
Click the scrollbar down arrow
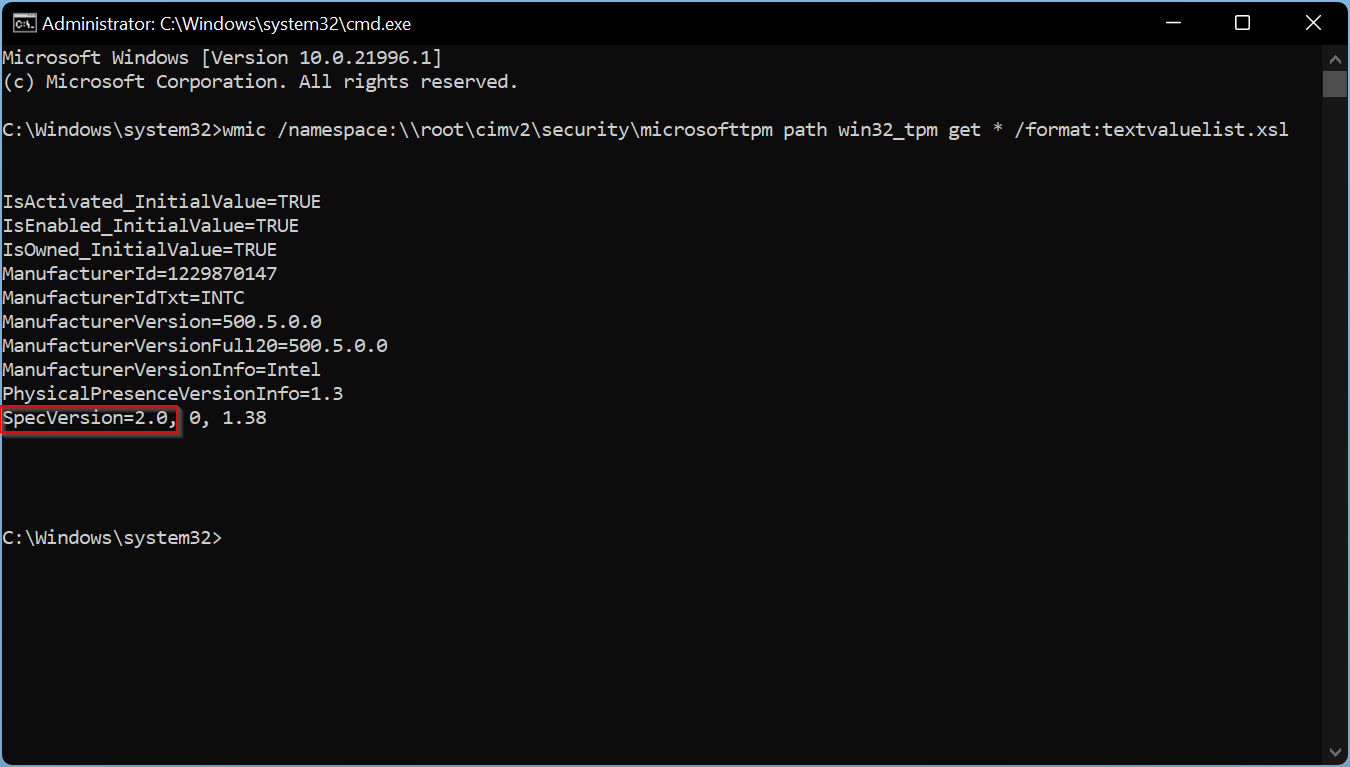coord(1335,751)
